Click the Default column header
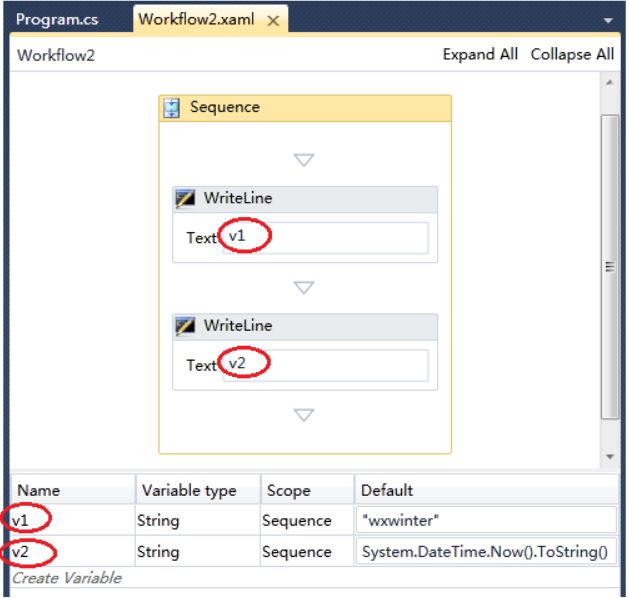This screenshot has height=598, width=629. [486, 490]
